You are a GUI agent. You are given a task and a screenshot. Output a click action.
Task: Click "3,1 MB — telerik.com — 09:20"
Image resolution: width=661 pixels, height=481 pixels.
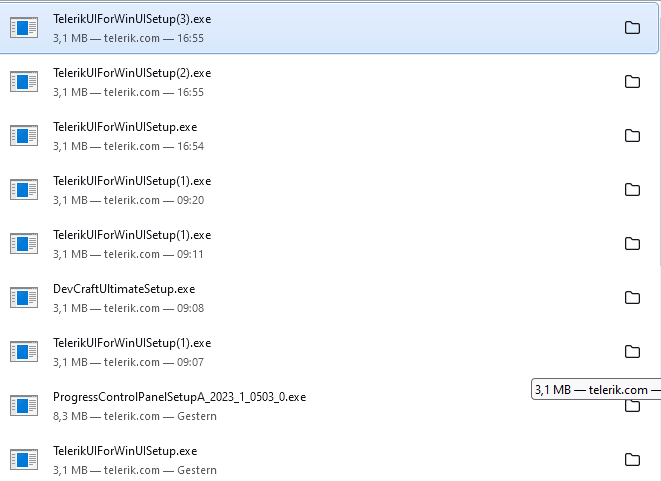click(129, 200)
